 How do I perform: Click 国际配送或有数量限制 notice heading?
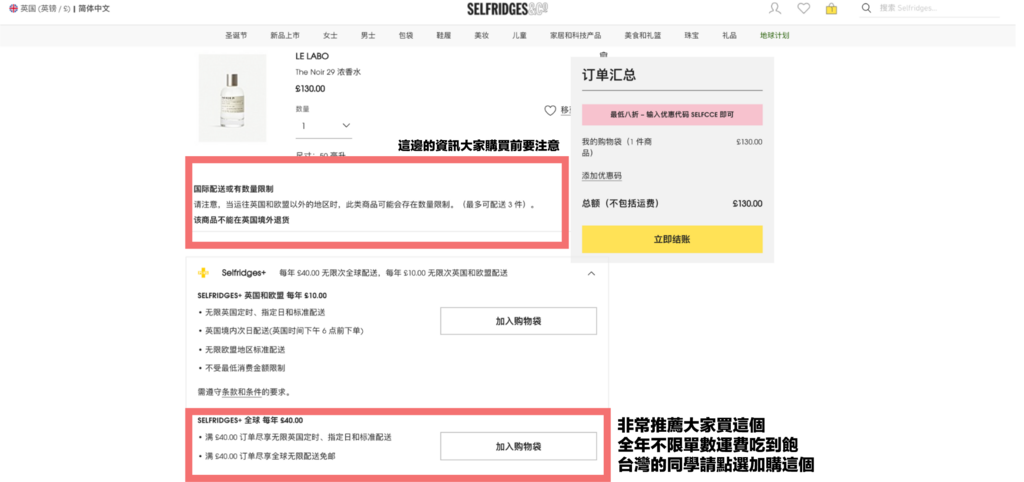pyautogui.click(x=233, y=189)
